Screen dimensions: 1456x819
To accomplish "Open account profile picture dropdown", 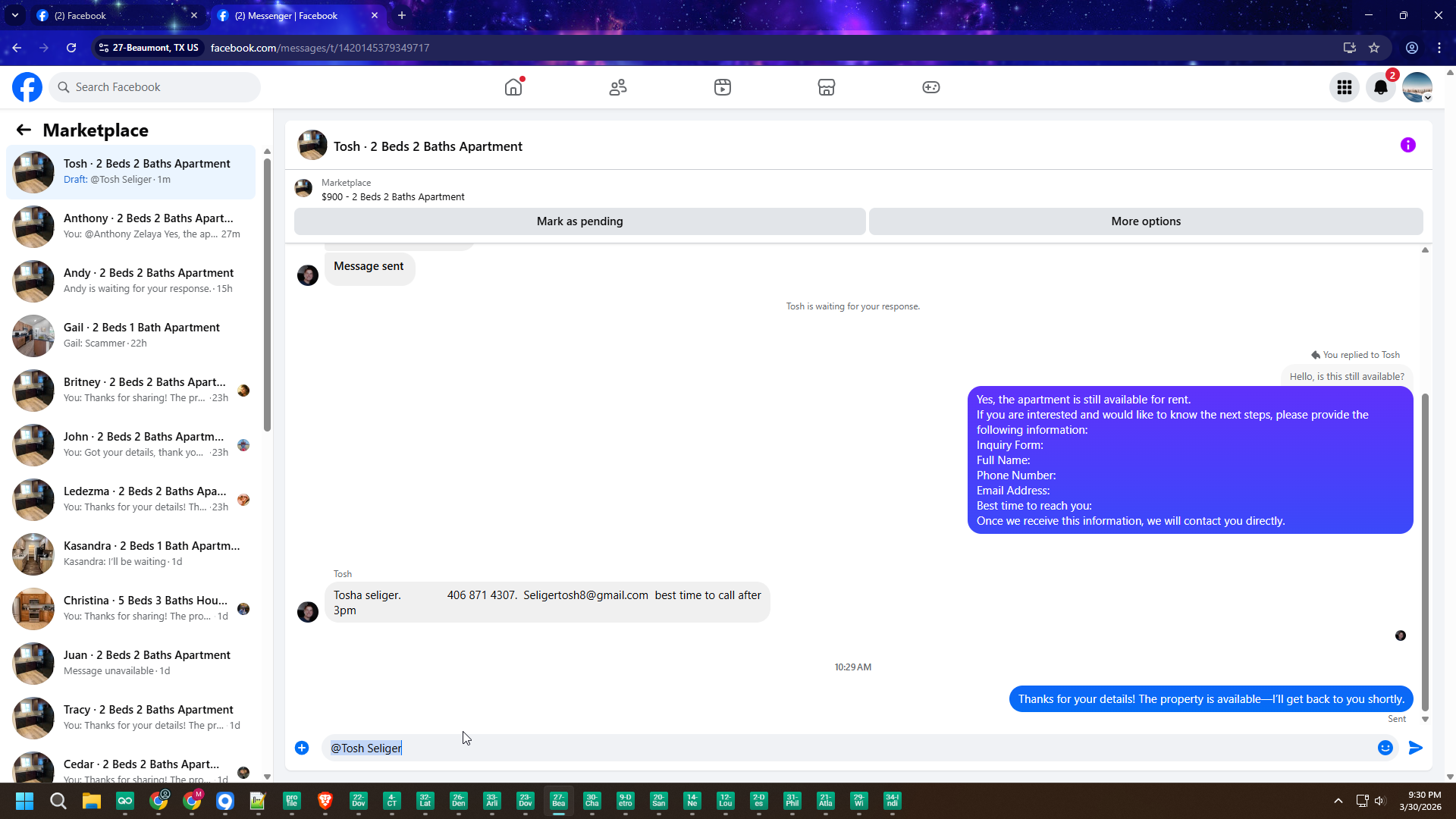I will [x=1417, y=87].
